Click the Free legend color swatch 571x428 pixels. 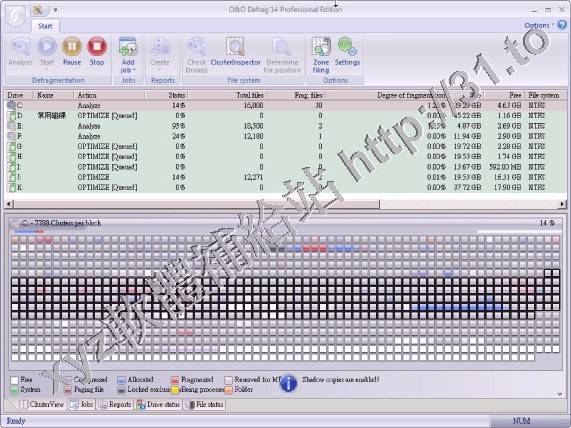pos(15,380)
